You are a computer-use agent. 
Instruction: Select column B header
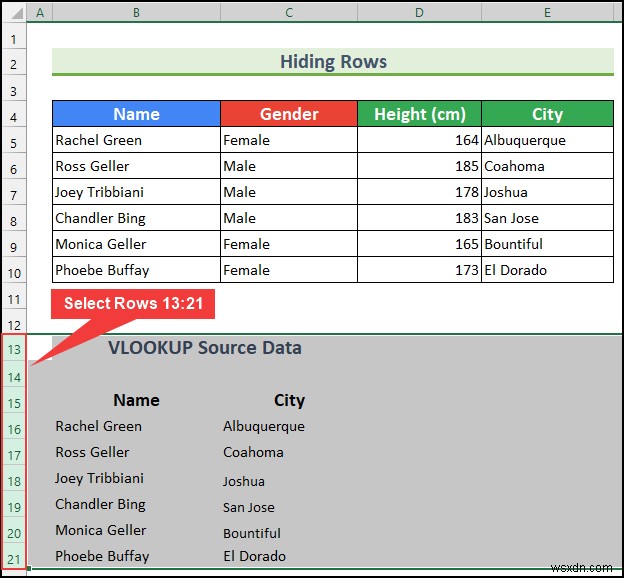coord(136,13)
